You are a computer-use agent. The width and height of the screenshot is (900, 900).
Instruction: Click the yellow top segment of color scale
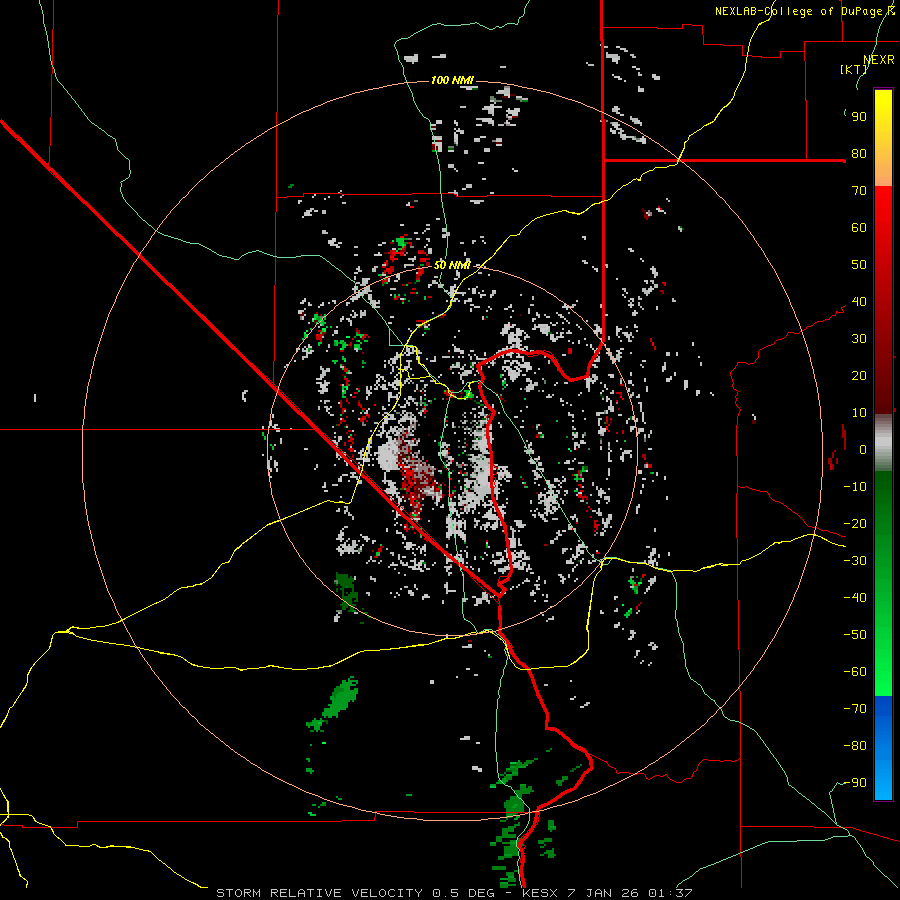pos(883,138)
